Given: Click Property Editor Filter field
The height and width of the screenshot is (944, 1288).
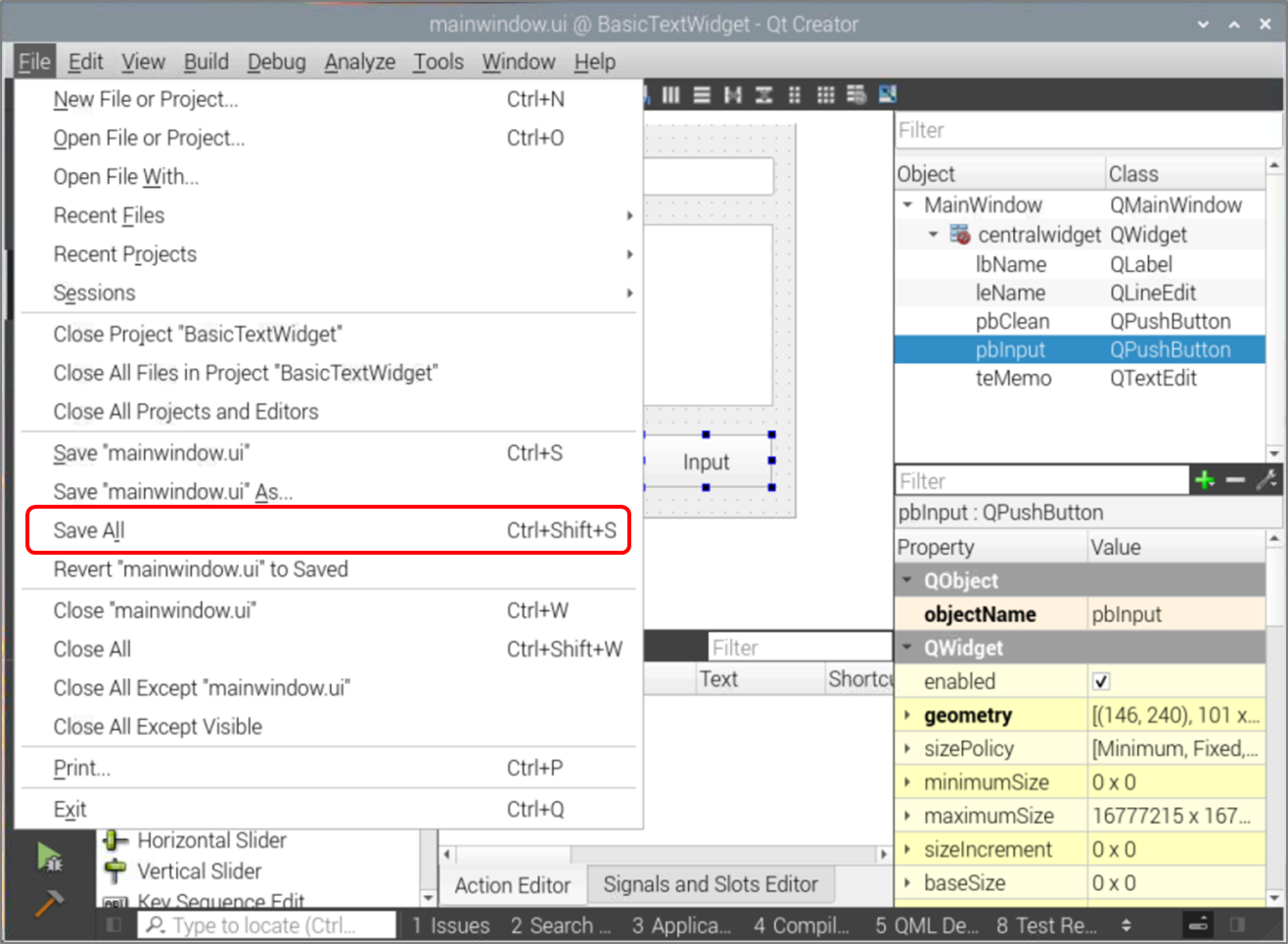Looking at the screenshot, I should click(1041, 480).
